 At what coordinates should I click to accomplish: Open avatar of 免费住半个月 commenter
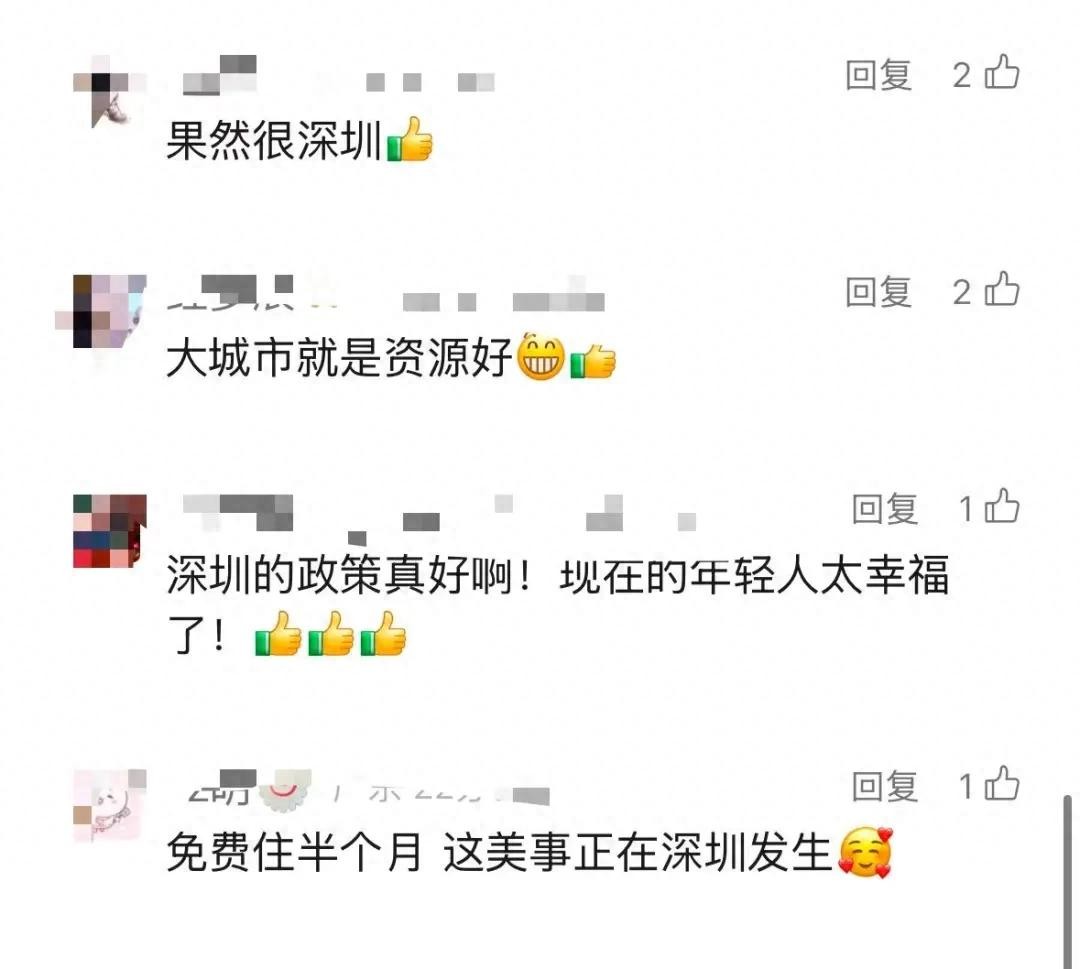(110, 806)
